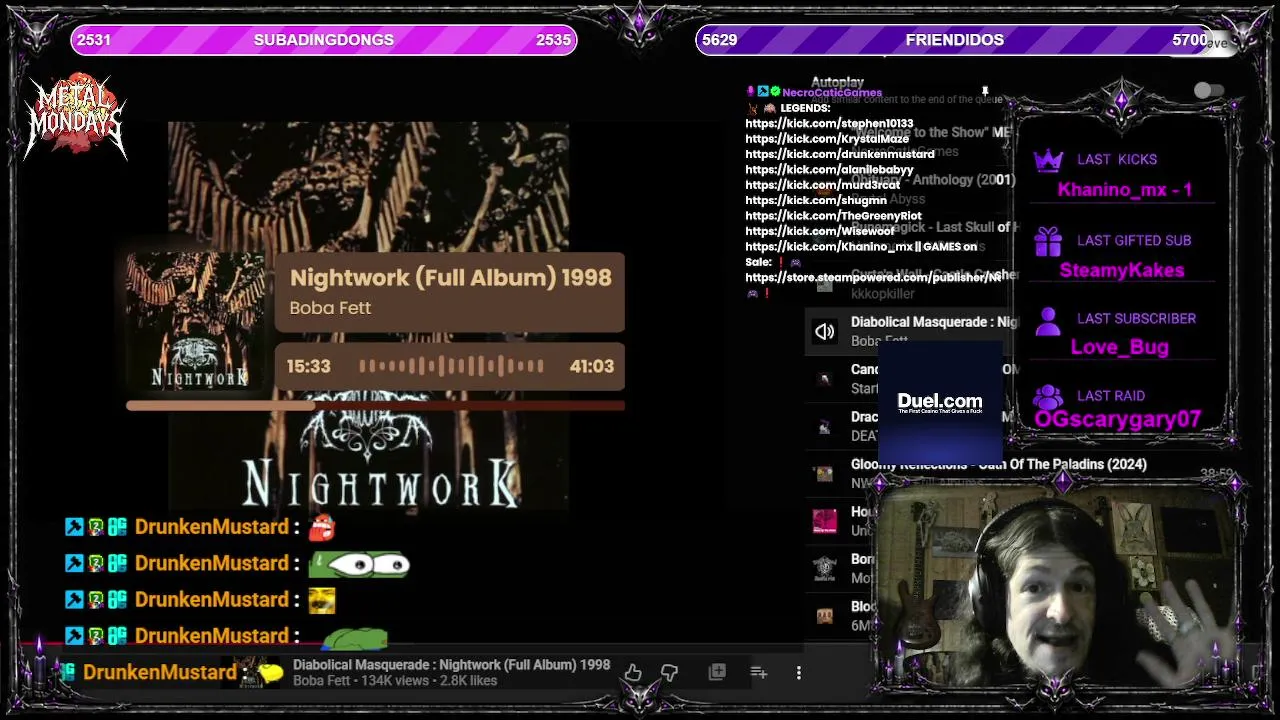
Task: Click the Last Subscriber person icon
Action: click(1048, 320)
